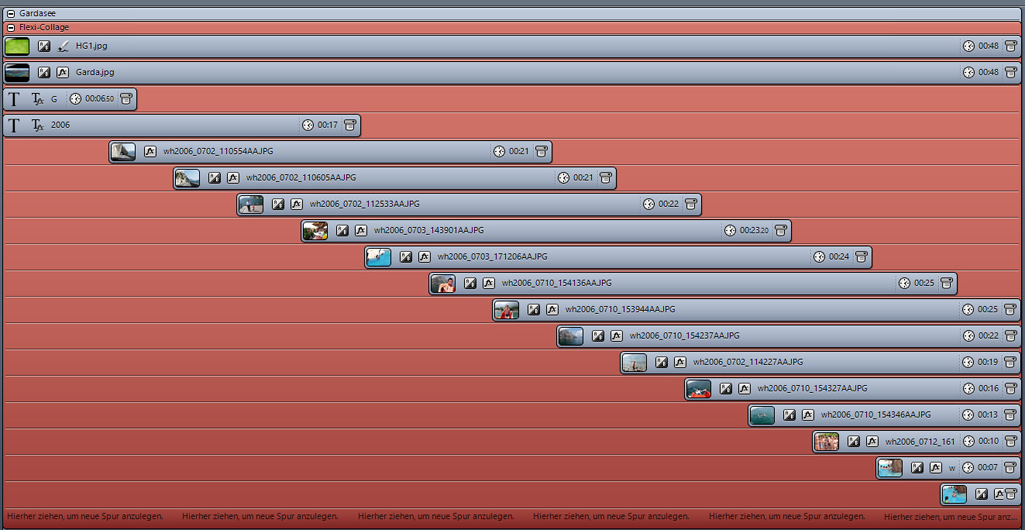Click the effect icon on wh2006_0702_110554AA.JPG

(150, 152)
